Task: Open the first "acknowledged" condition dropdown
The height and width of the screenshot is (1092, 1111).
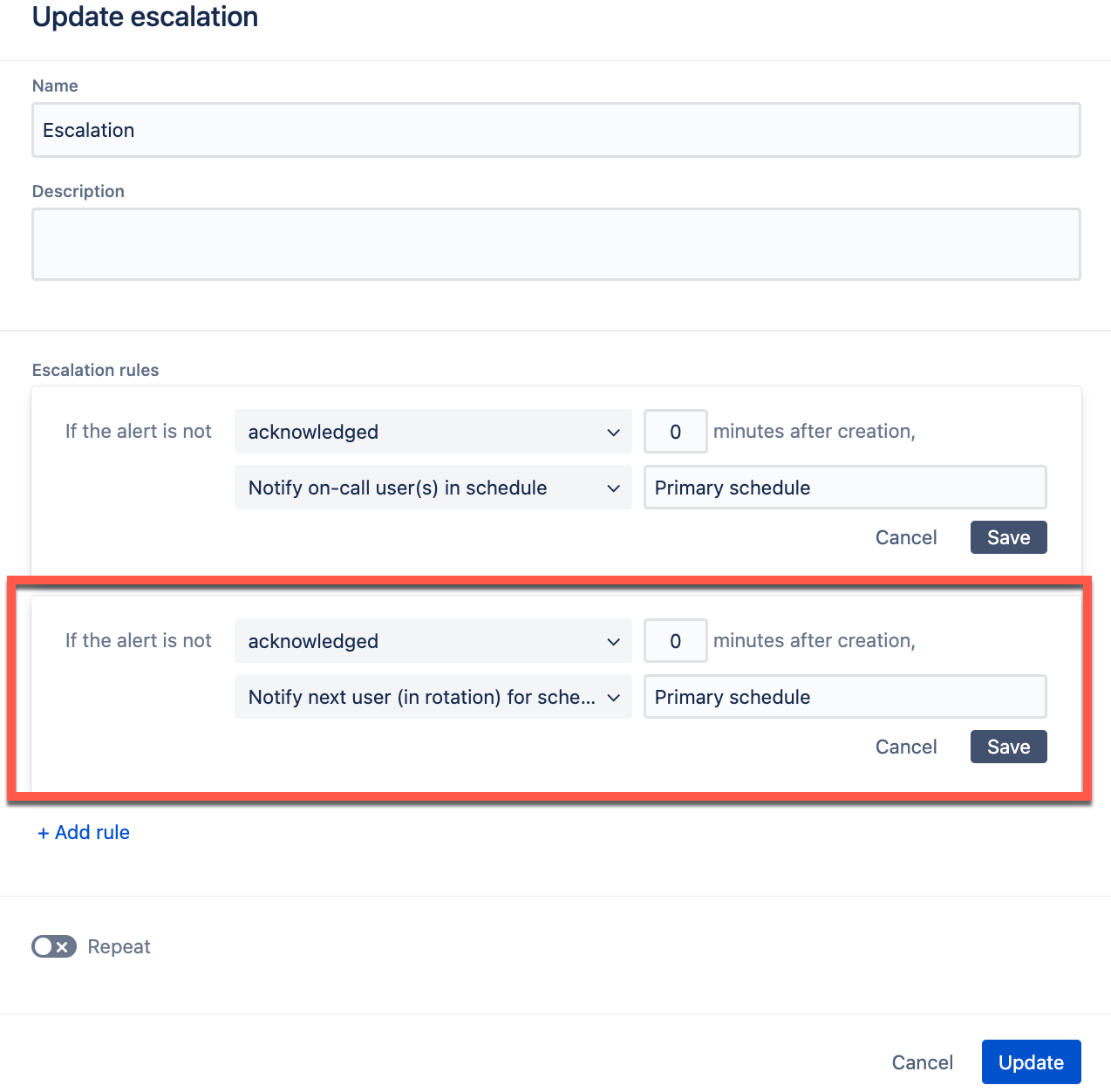Action: point(433,431)
